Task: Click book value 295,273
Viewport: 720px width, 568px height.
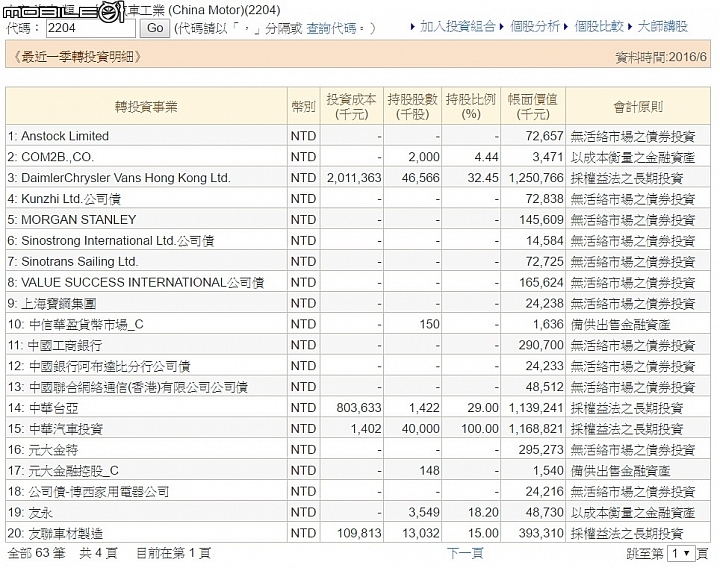Action: pos(541,450)
